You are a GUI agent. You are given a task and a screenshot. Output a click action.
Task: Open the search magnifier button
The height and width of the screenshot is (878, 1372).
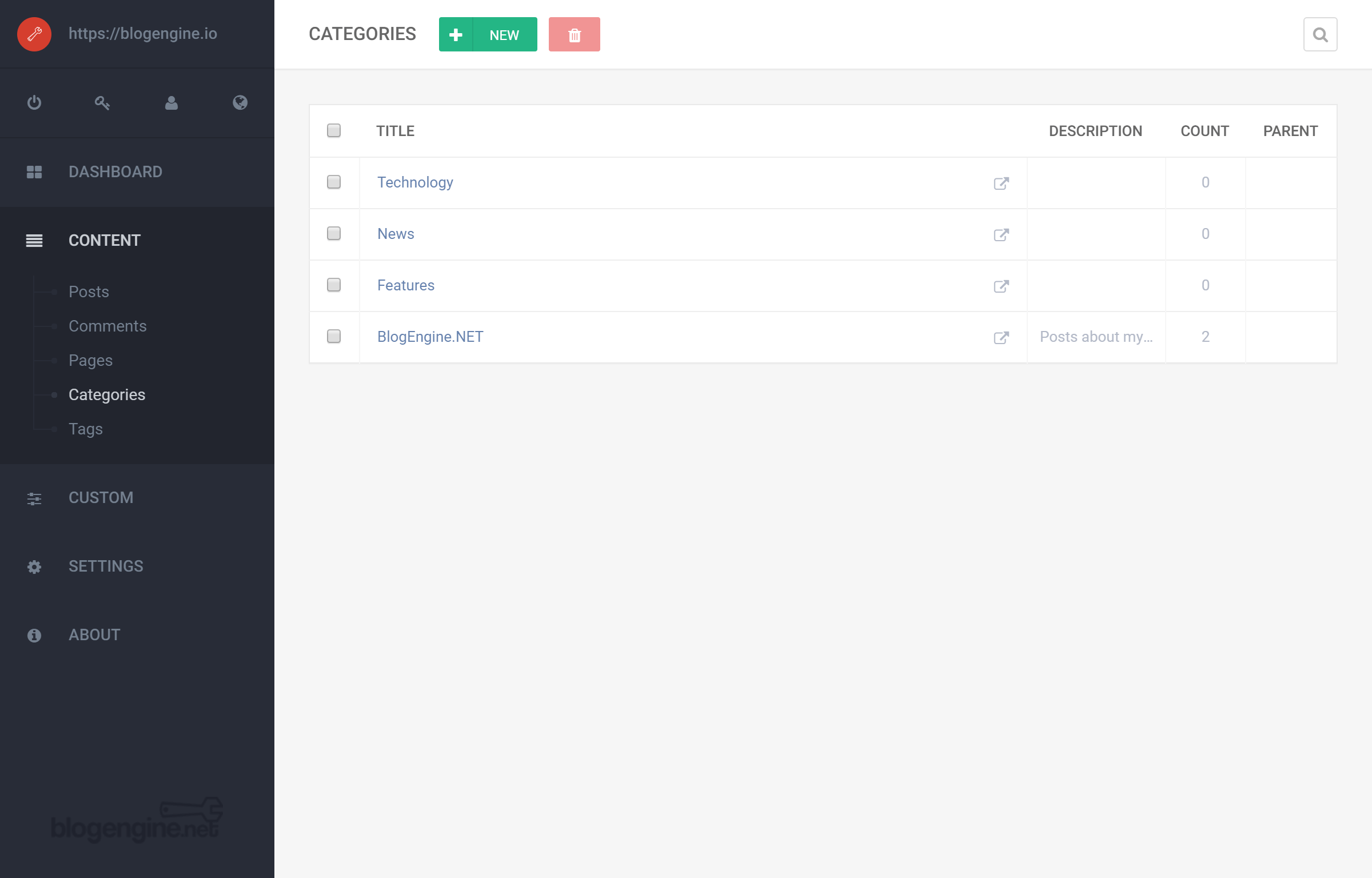coord(1321,34)
